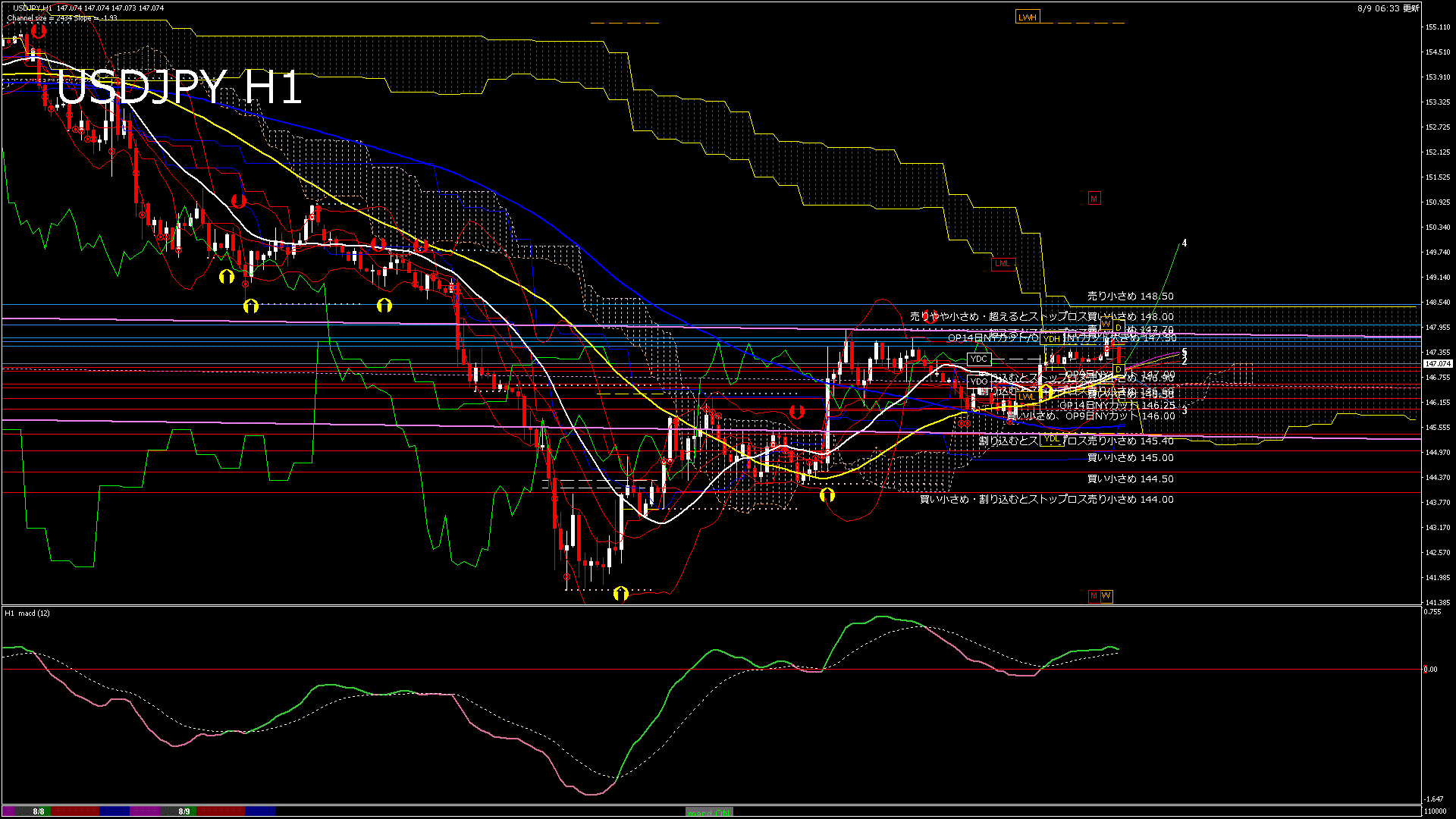
Task: Select the 買い小さめ 144.50 price text
Action: pyautogui.click(x=1130, y=479)
